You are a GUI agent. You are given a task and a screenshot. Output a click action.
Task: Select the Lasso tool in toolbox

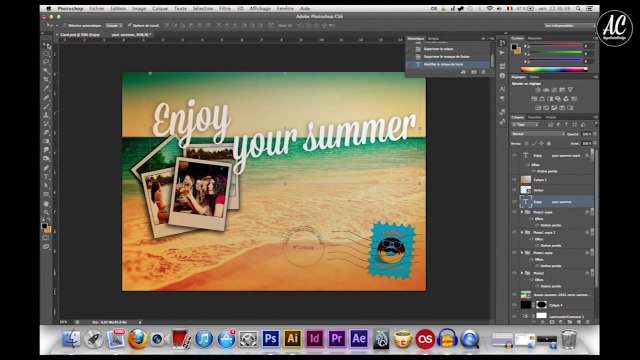pyautogui.click(x=47, y=62)
